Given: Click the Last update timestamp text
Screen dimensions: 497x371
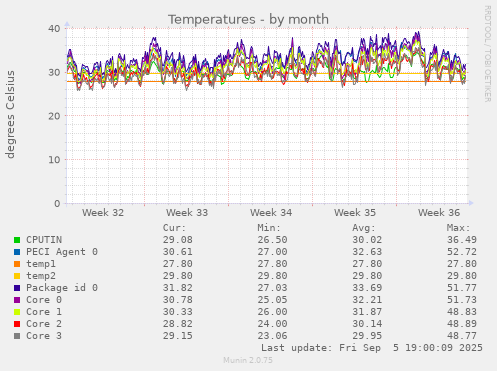Looking at the screenshot, I should (372, 348).
